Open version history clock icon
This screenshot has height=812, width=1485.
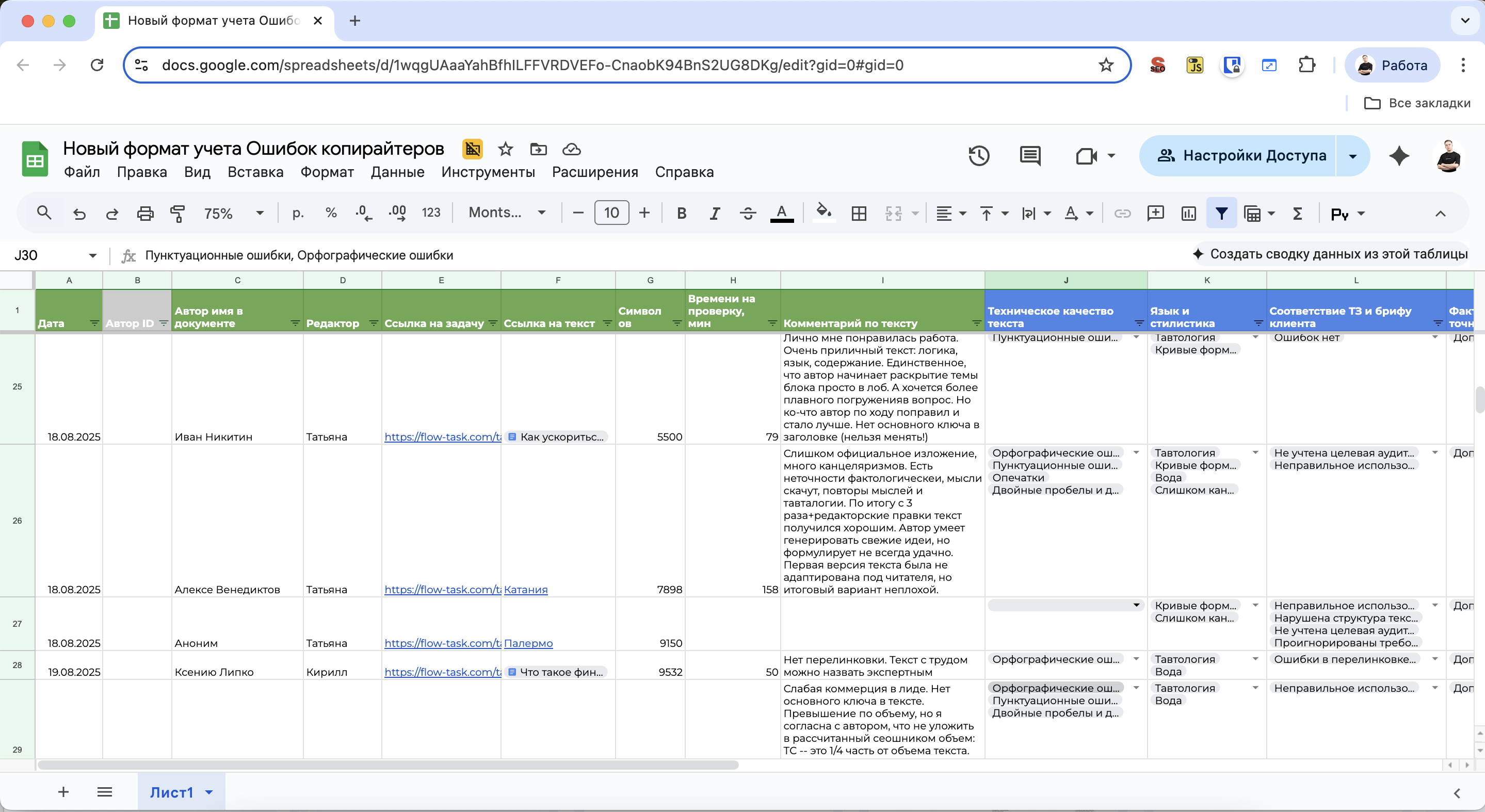[978, 156]
